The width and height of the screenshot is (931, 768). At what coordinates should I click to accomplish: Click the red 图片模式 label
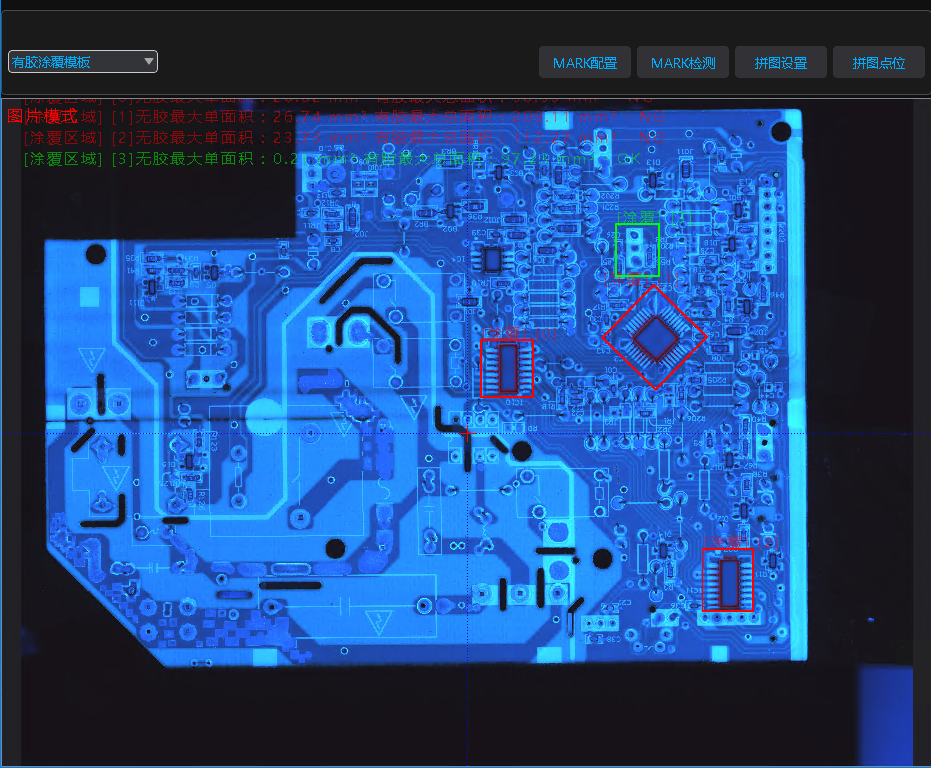tap(40, 116)
